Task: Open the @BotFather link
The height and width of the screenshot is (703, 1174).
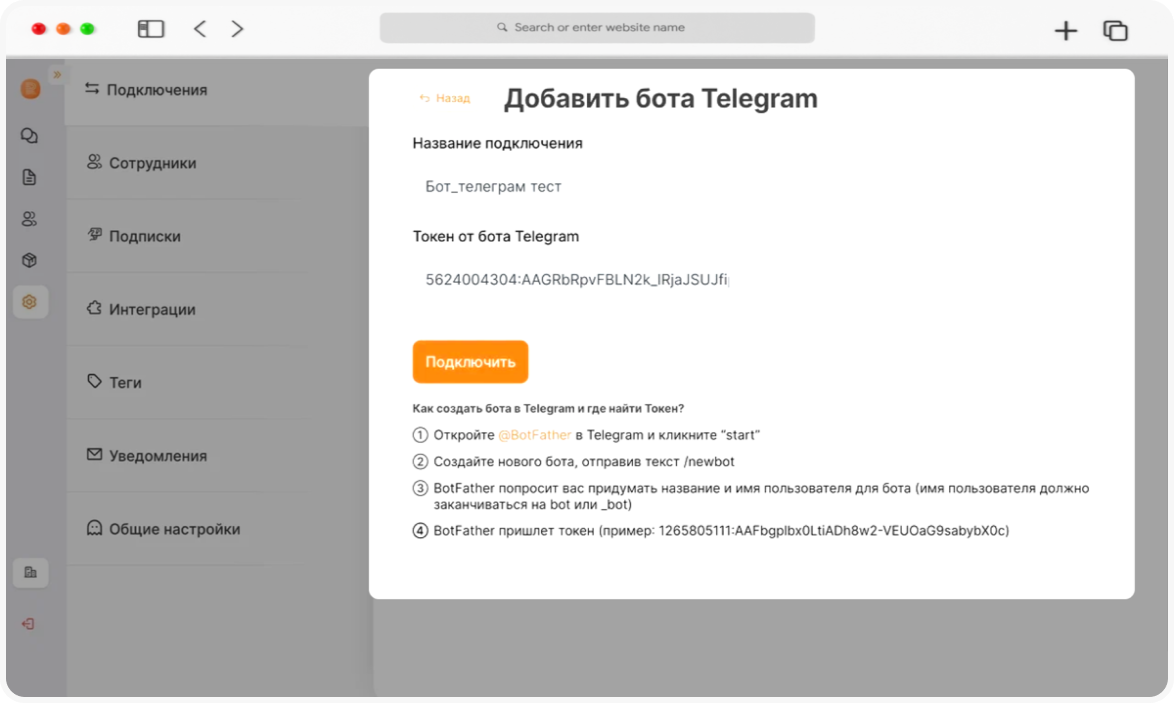Action: (535, 435)
